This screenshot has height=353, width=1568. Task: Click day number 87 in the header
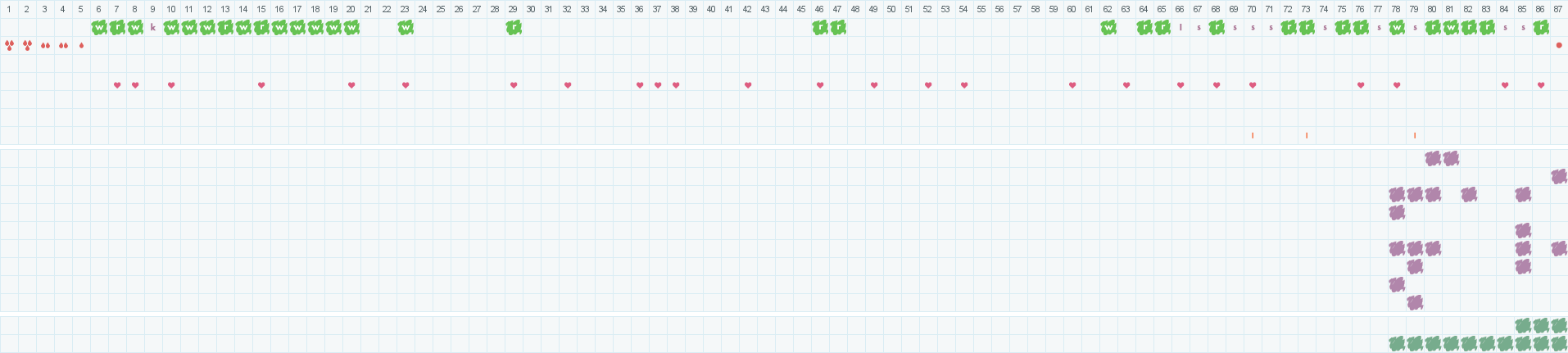coord(1558,9)
